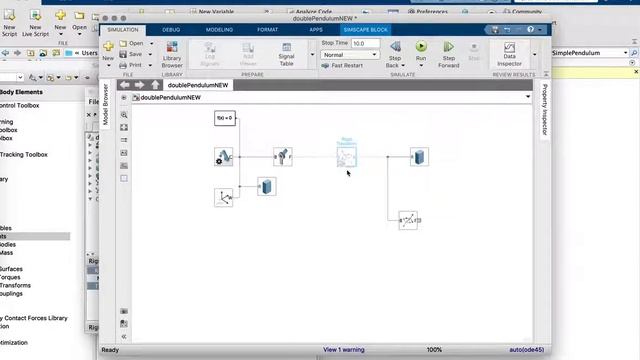Click the up to parent arrow
This screenshot has height=360, width=640.
tap(155, 85)
